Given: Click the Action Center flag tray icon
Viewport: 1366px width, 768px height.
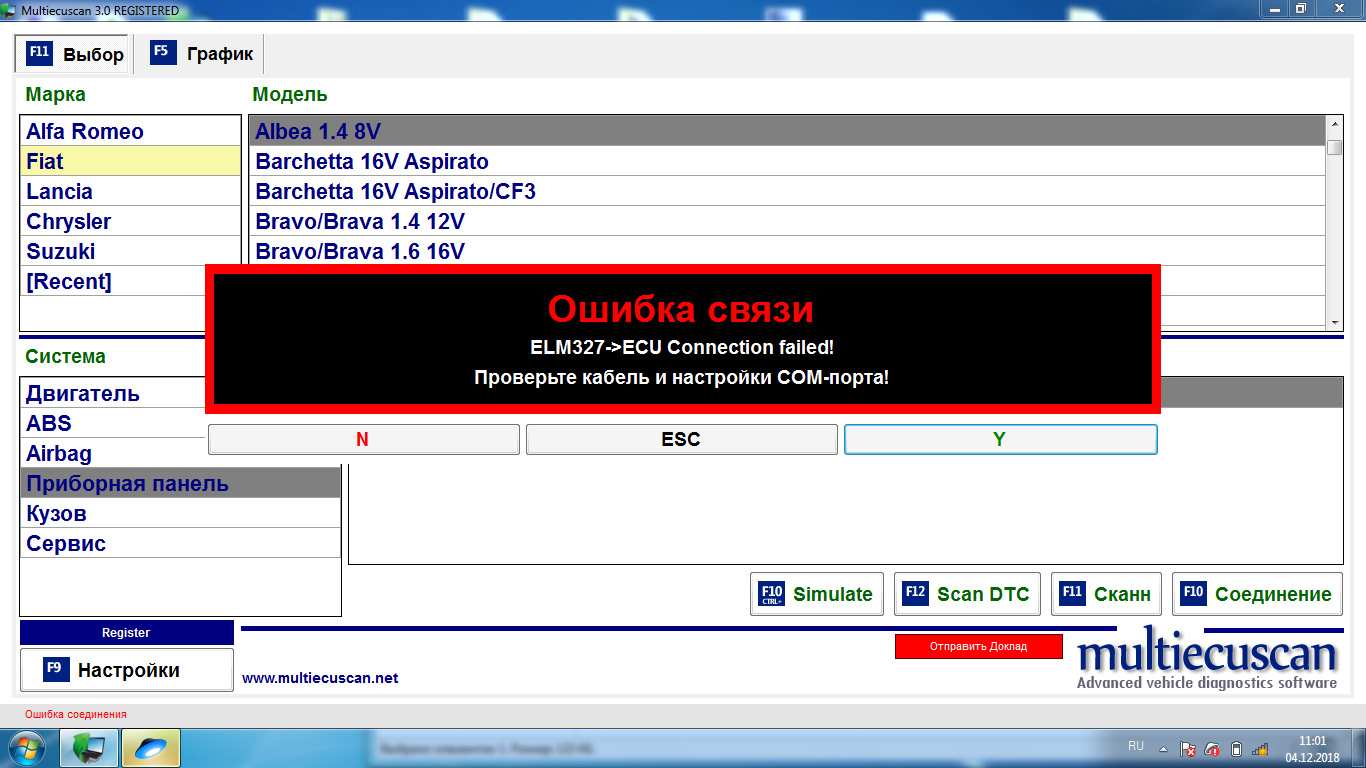Looking at the screenshot, I should click(x=1189, y=748).
